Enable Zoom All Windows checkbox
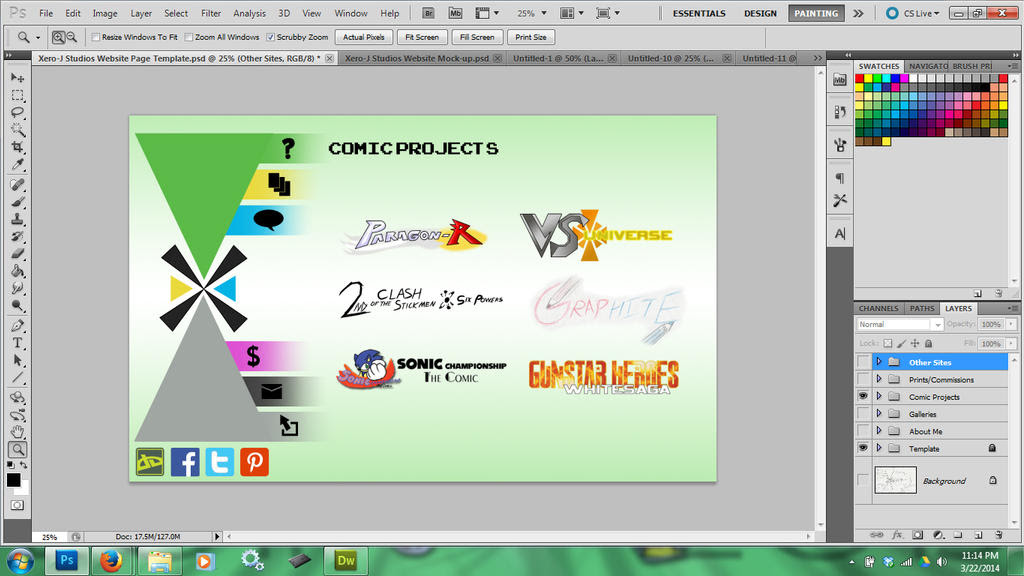Viewport: 1024px width, 576px height. 189,37
